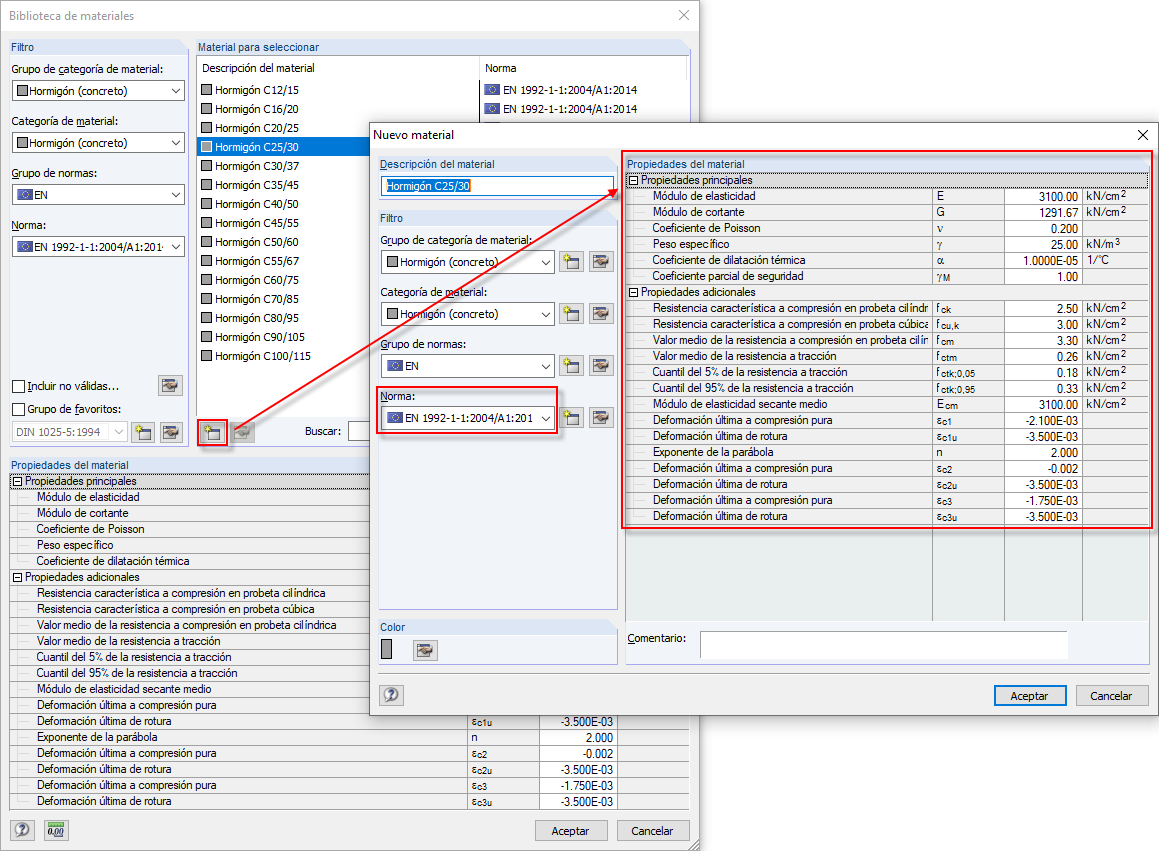Viewport: 1159px width, 851px height.
Task: Toggle Incluir no válidas checkbox
Action: point(19,386)
